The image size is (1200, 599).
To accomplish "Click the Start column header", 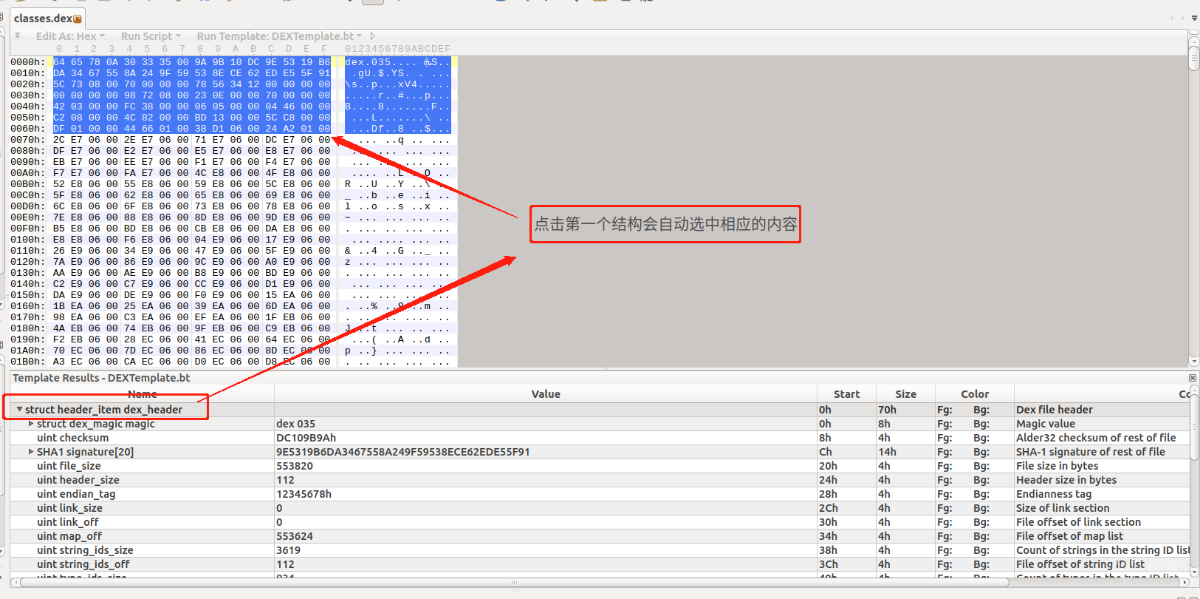I will point(846,394).
